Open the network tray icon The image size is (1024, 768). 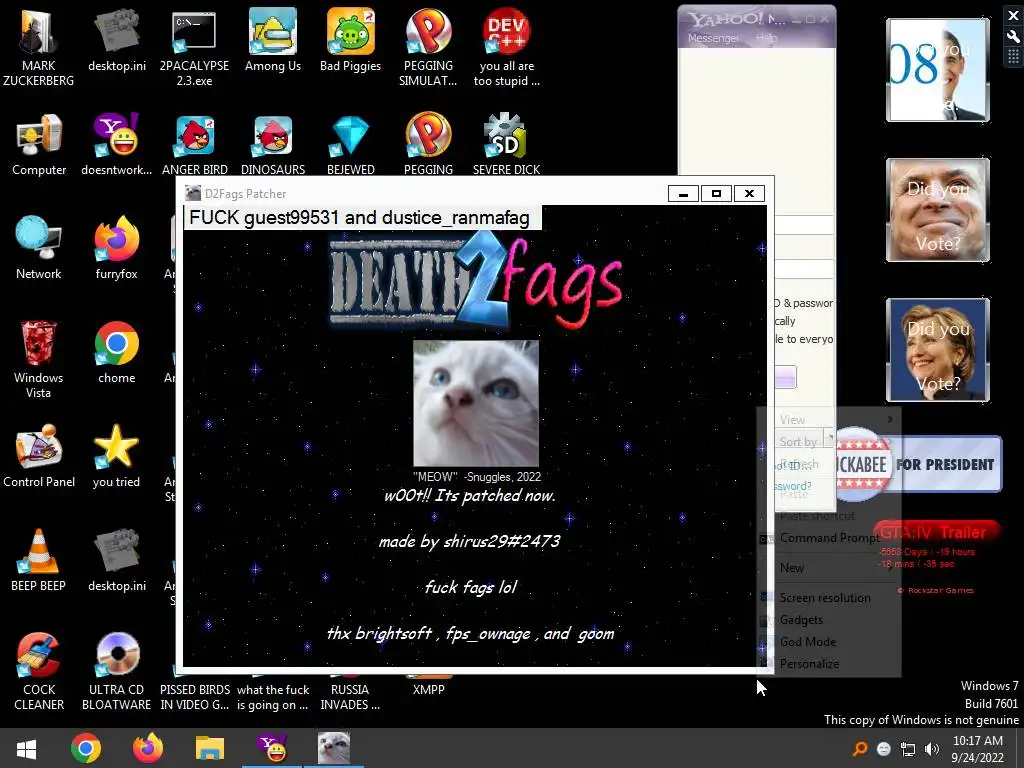908,749
